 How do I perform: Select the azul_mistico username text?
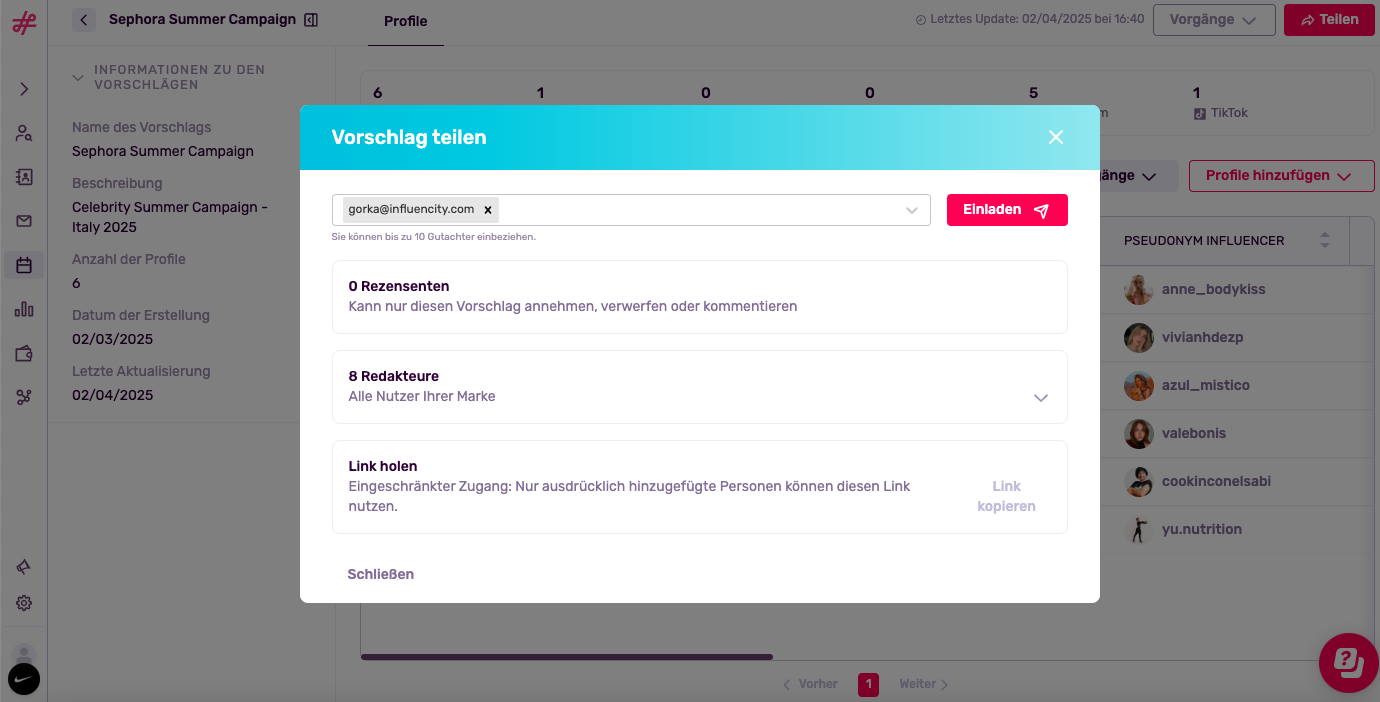1206,385
